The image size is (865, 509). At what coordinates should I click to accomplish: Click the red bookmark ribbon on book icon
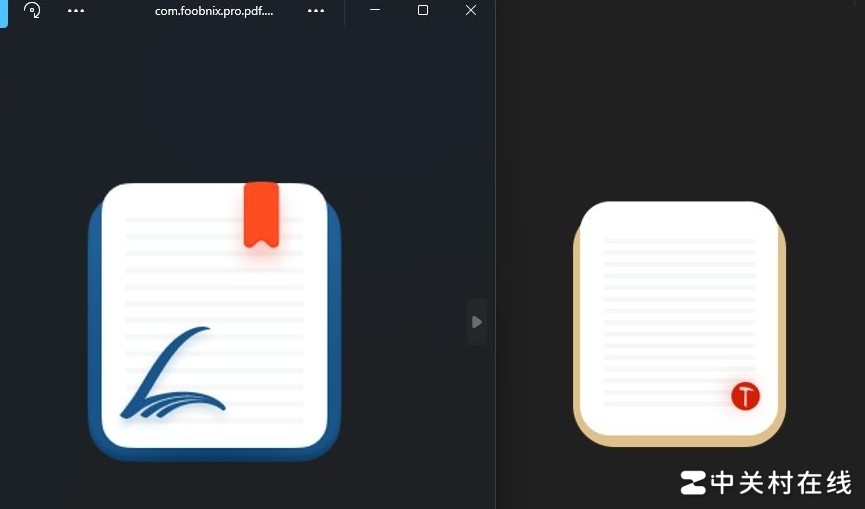(x=261, y=214)
